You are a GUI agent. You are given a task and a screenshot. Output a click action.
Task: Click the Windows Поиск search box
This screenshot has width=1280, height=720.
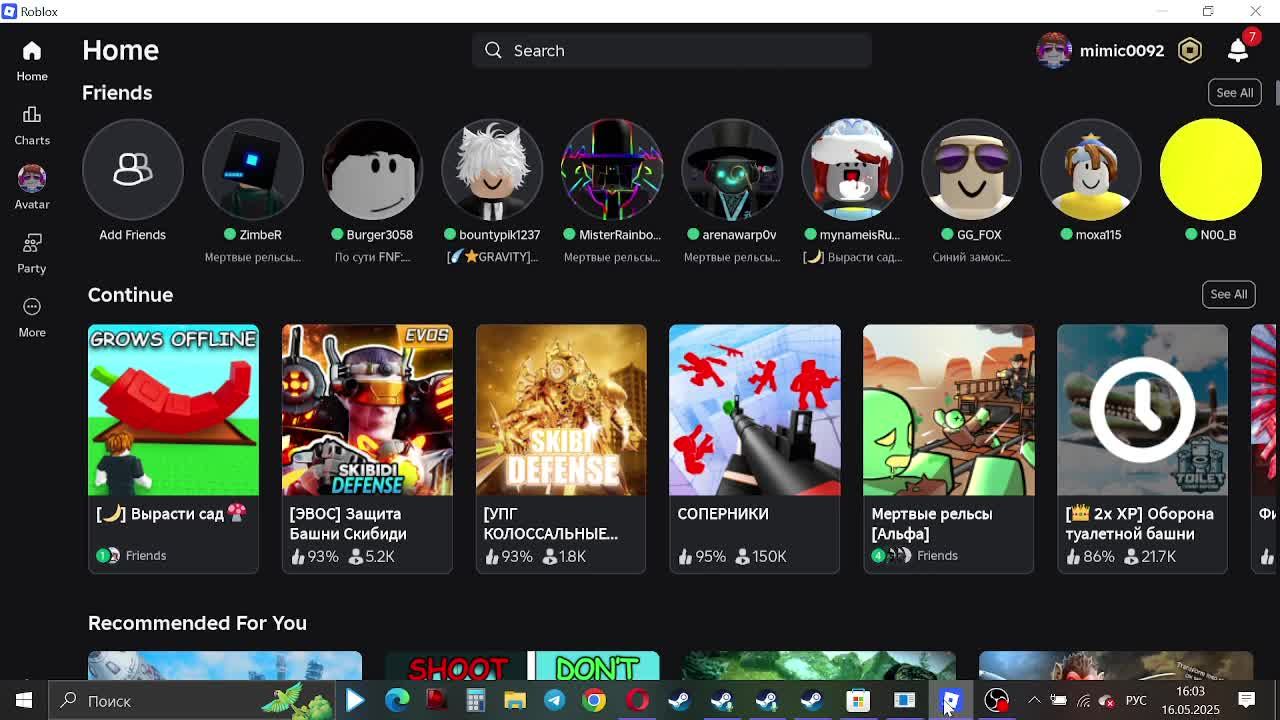[x=190, y=700]
